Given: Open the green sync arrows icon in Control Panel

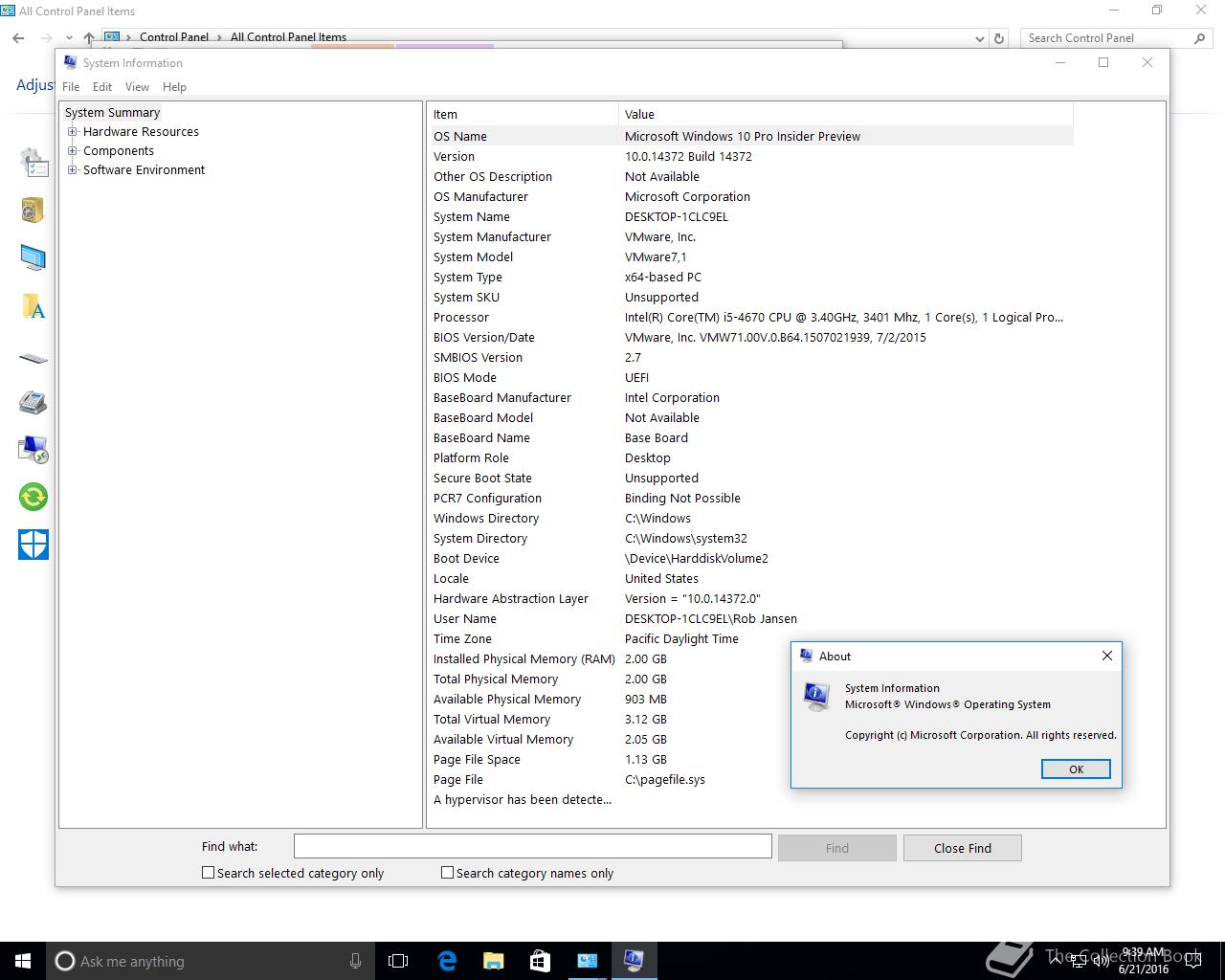Looking at the screenshot, I should pyautogui.click(x=33, y=497).
